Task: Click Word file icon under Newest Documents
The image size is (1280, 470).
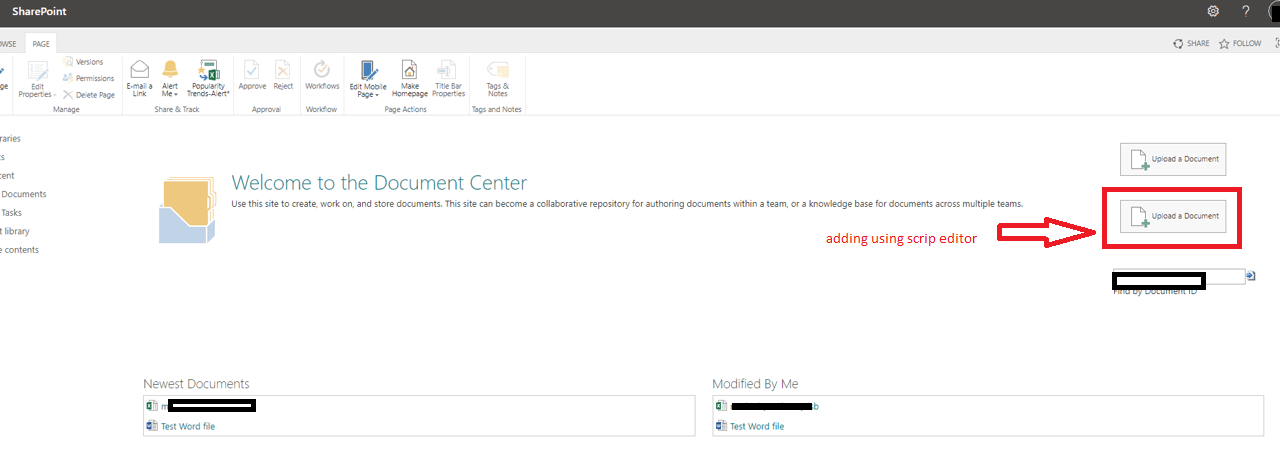Action: [151, 426]
